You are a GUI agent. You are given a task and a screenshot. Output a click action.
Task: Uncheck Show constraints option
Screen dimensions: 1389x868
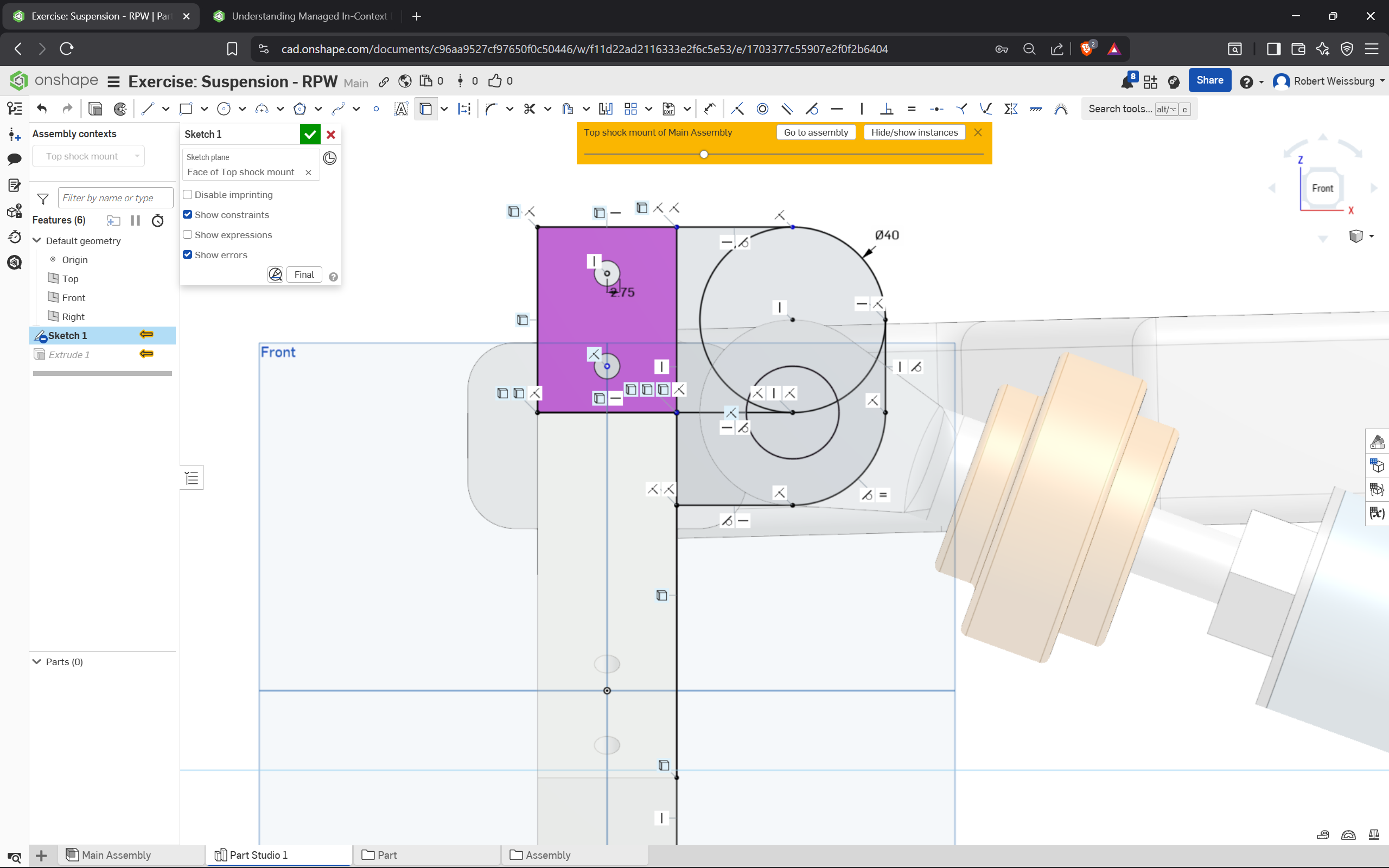[188, 215]
